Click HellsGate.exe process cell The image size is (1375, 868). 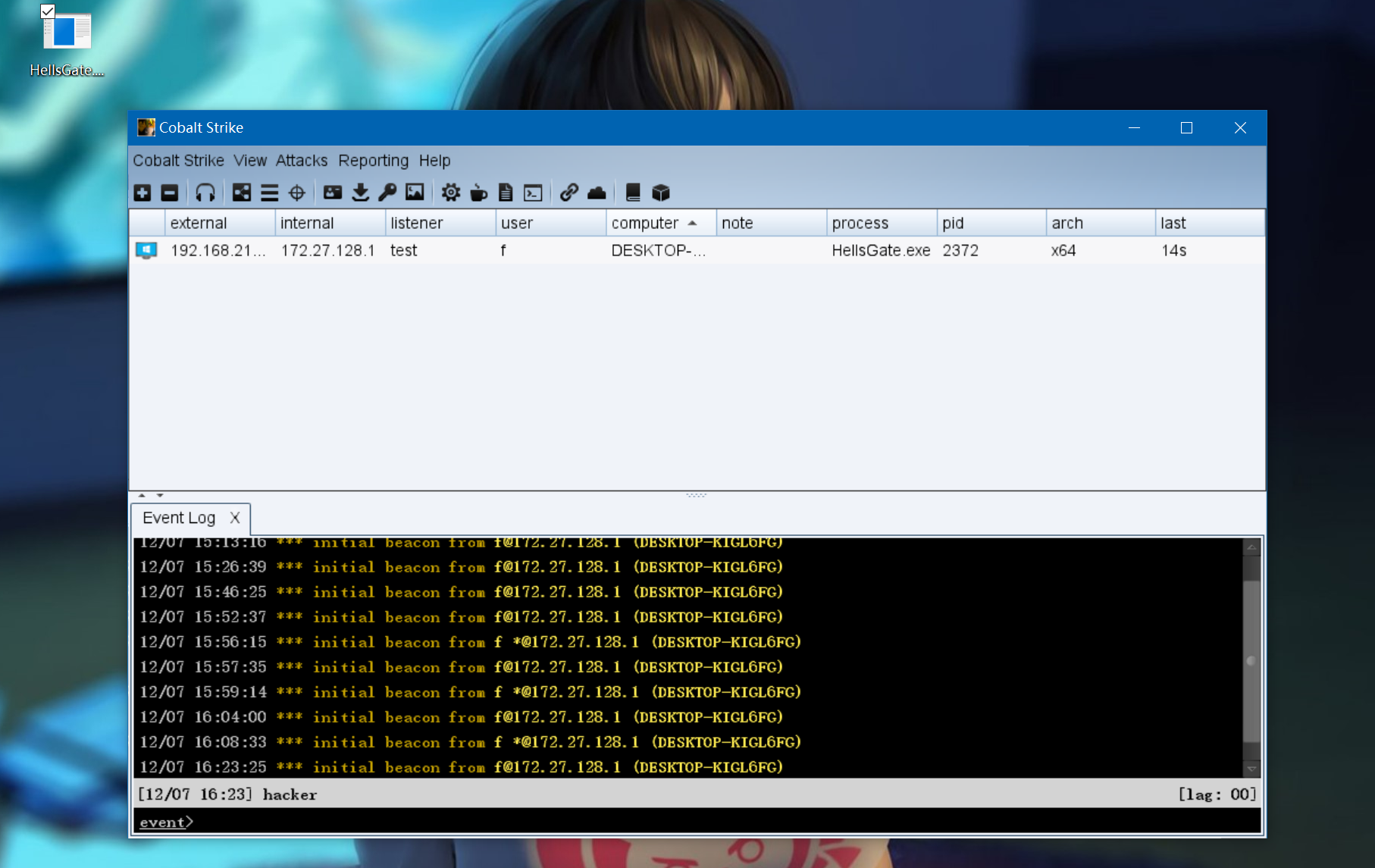(x=881, y=250)
